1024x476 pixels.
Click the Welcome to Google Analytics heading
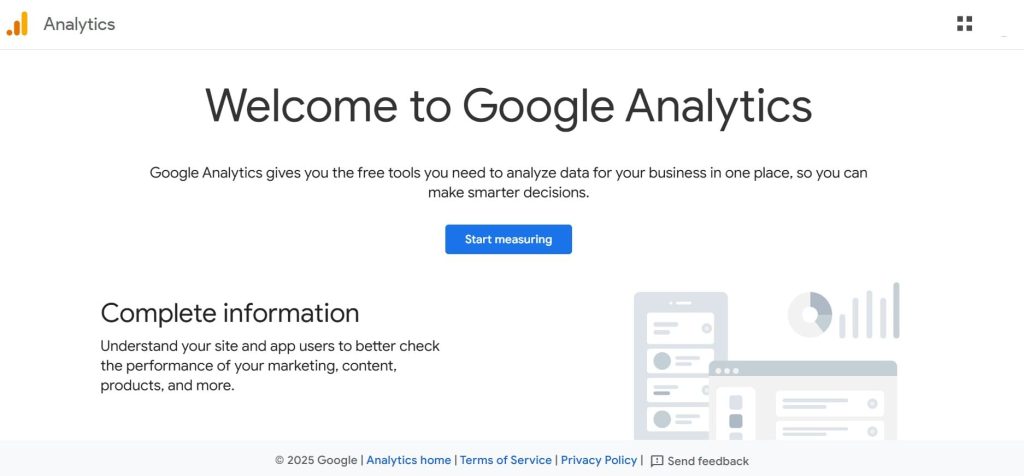(508, 105)
